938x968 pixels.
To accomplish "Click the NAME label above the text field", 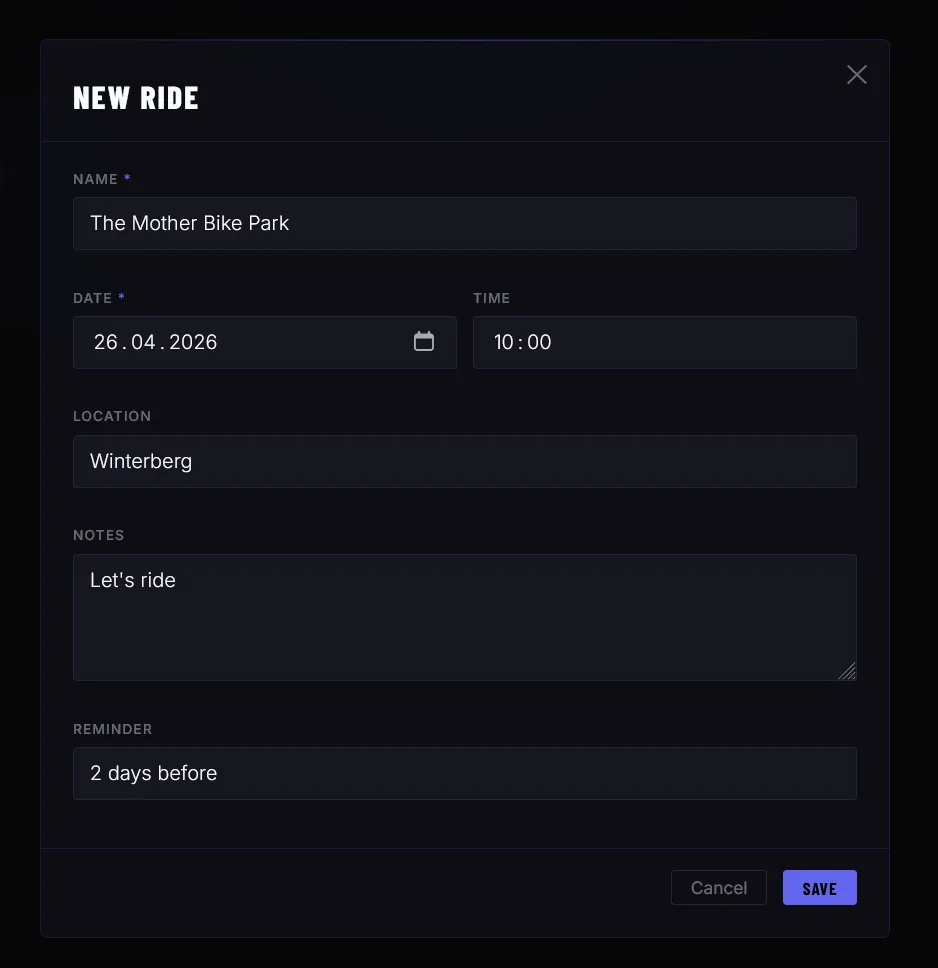I will coord(93,179).
